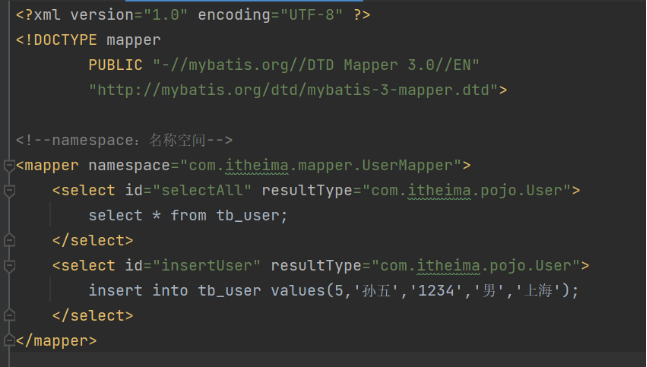This screenshot has height=367, width=647.
Task: Click the encoding "UTF-8" value
Action: click(312, 15)
